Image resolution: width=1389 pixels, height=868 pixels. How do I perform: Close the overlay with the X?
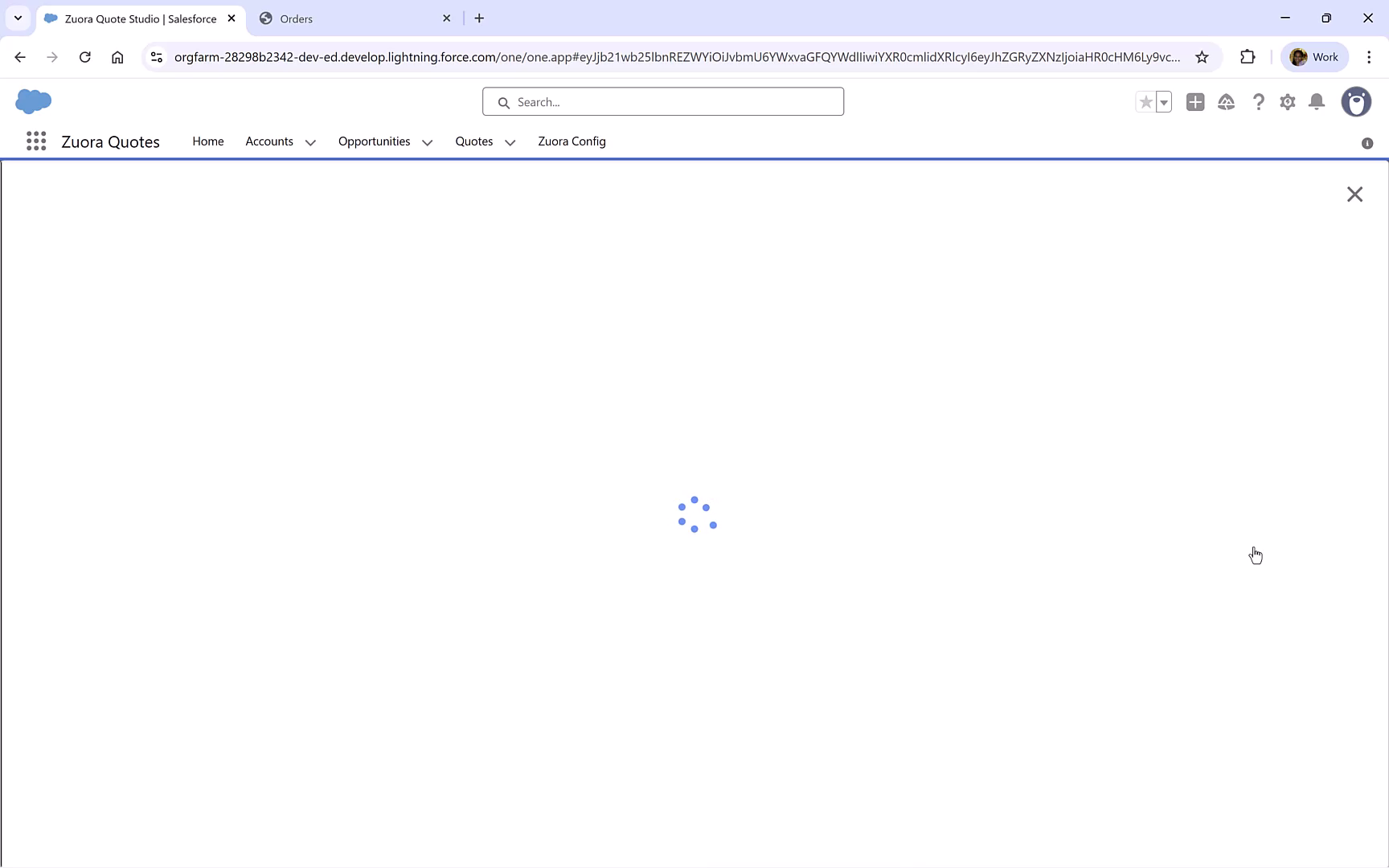(x=1354, y=194)
